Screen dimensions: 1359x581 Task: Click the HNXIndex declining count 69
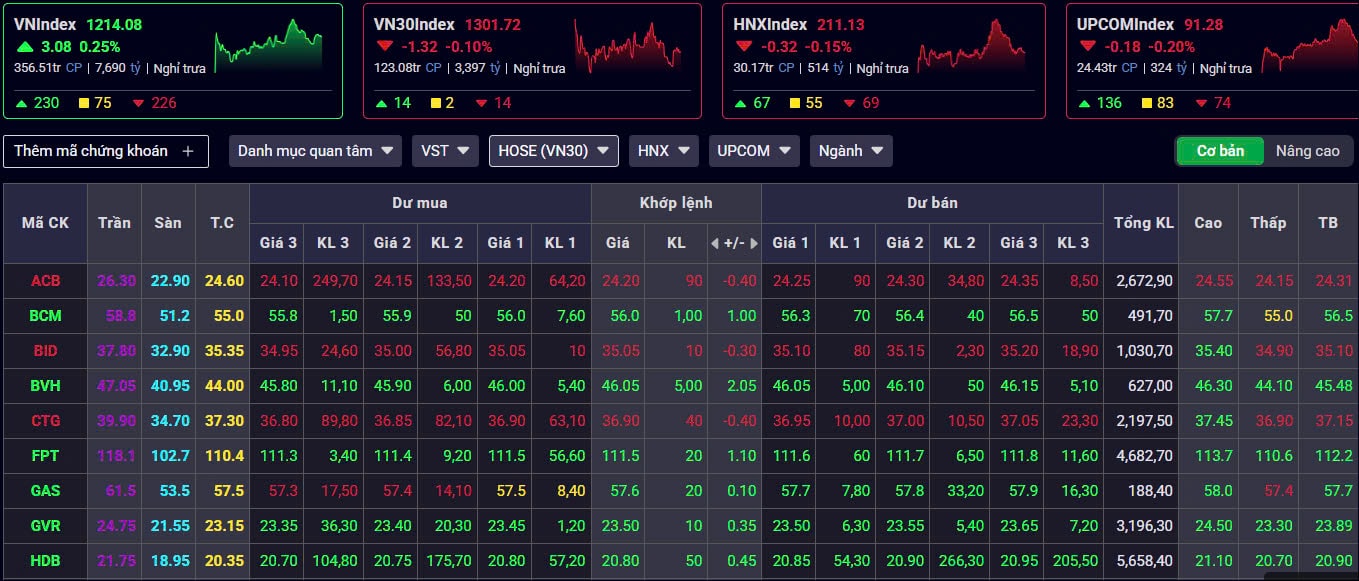point(870,103)
